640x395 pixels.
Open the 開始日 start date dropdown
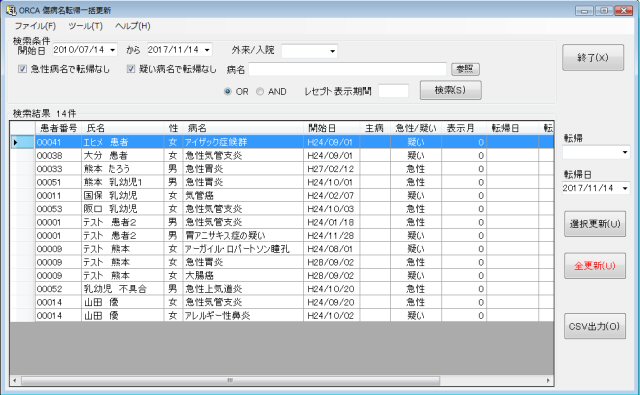pyautogui.click(x=113, y=50)
